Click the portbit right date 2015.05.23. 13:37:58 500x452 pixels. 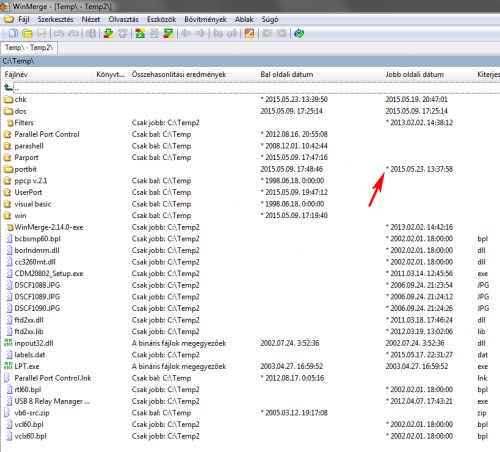click(x=419, y=169)
